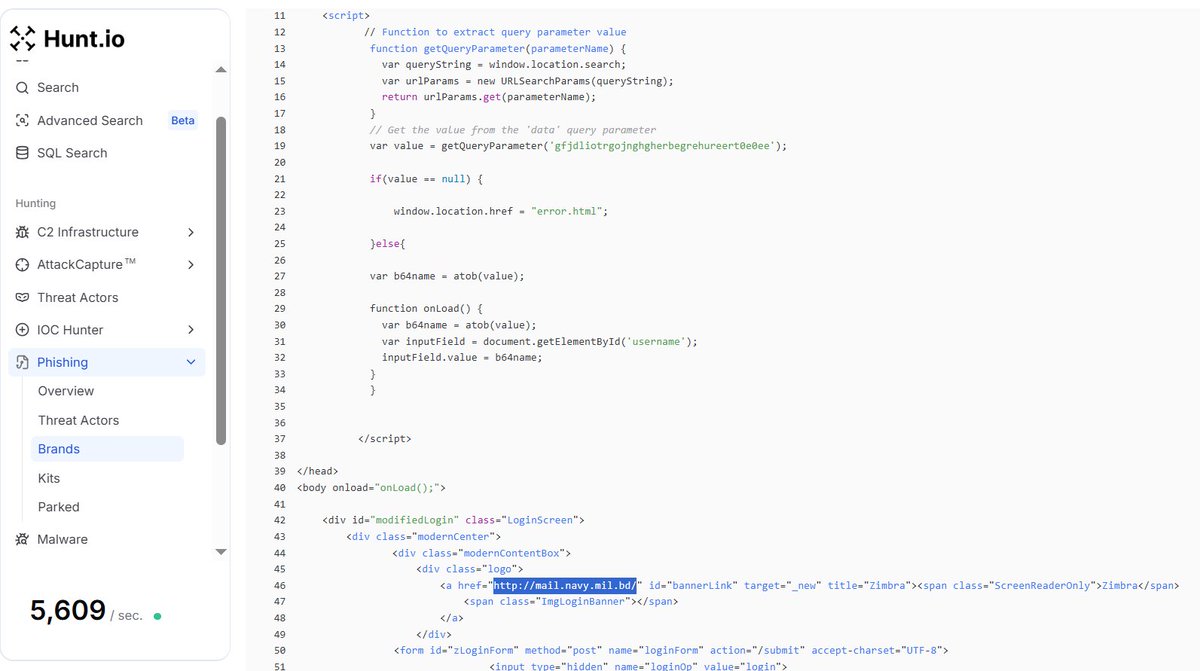
Task: Click the Threat Actors mask icon
Action: pos(22,298)
